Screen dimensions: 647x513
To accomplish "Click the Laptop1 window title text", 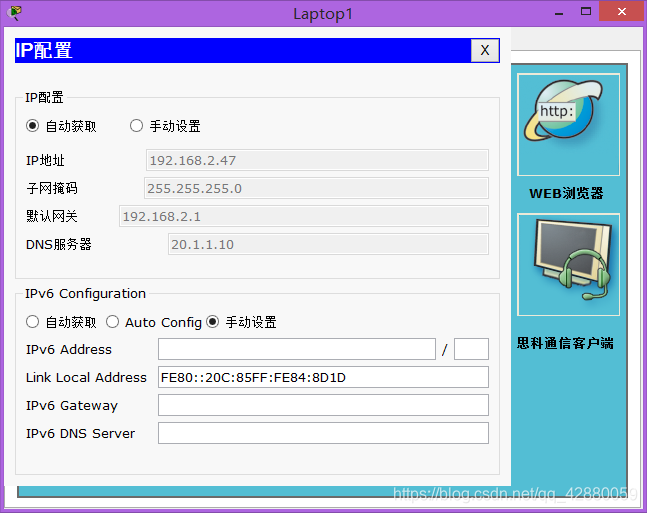I will (323, 14).
